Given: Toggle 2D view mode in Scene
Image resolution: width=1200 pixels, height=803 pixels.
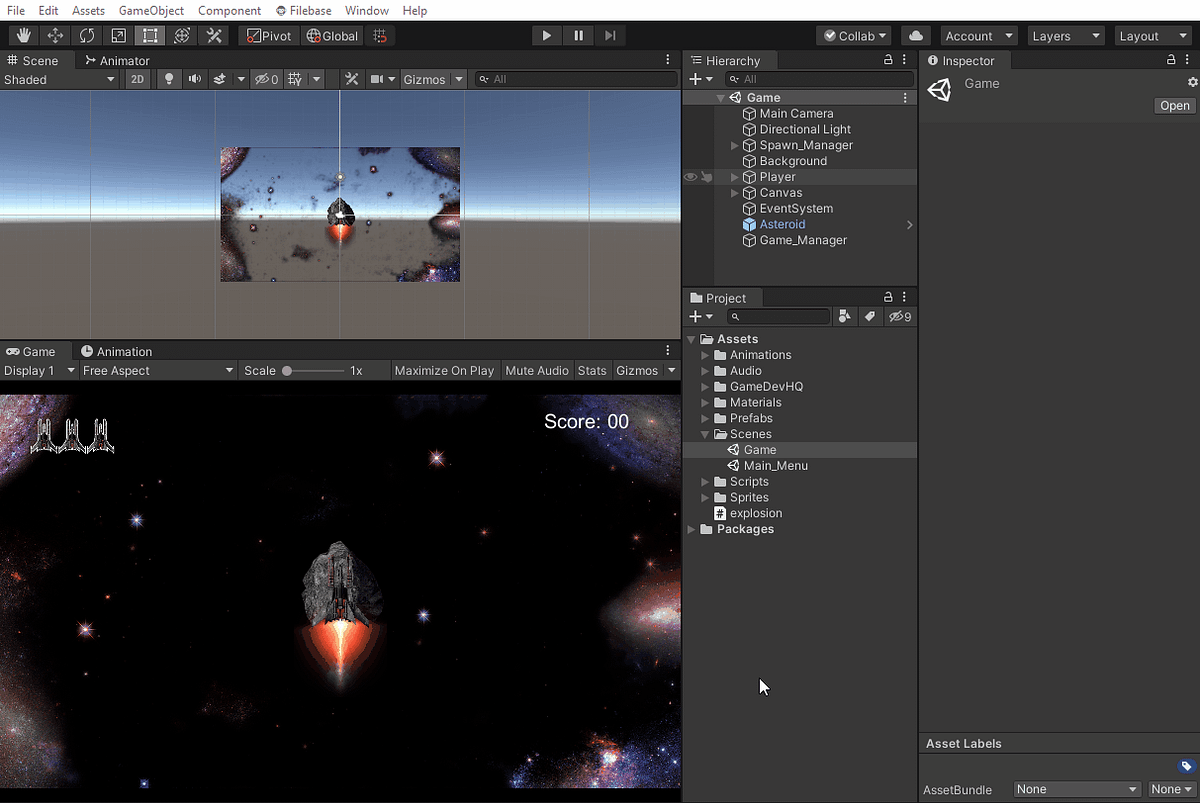Looking at the screenshot, I should 138,79.
